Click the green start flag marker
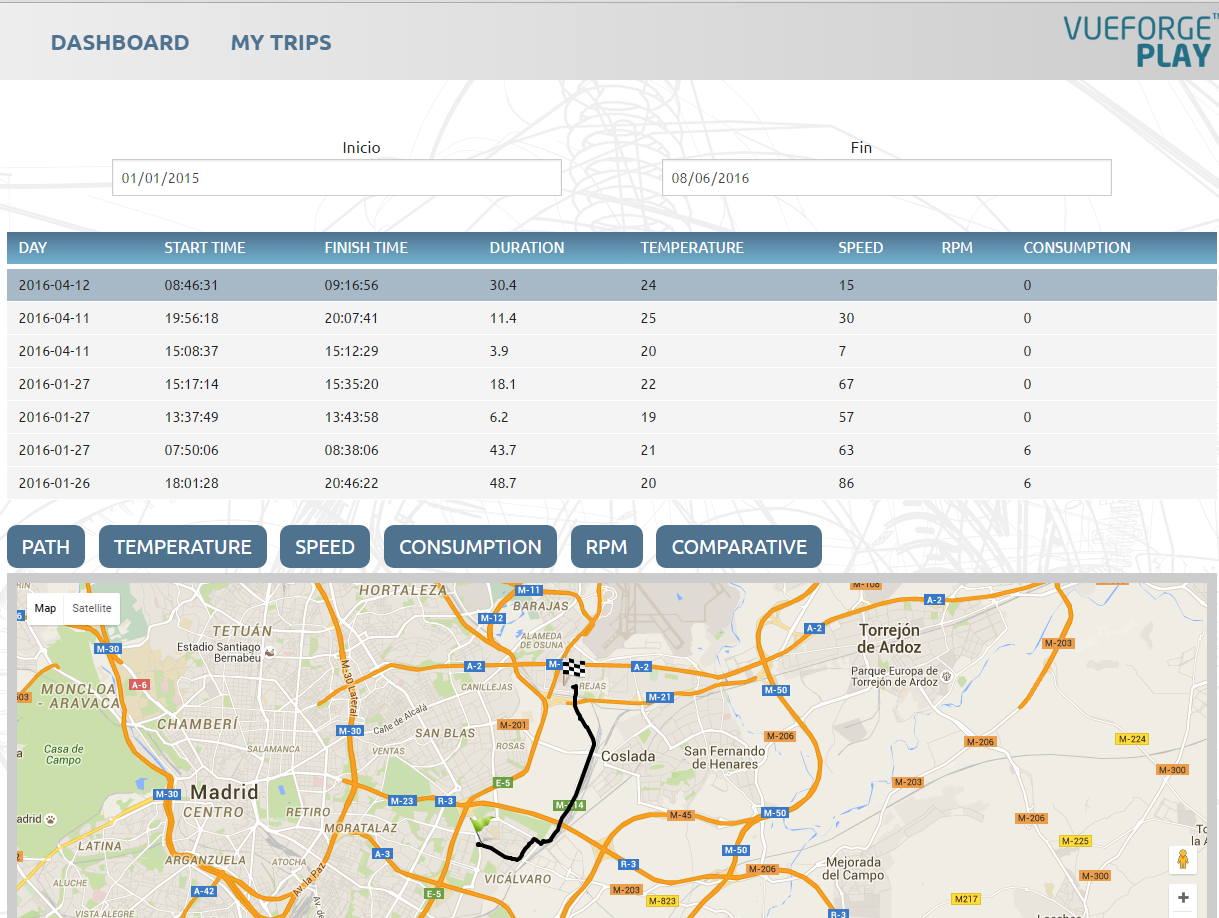The height and width of the screenshot is (918, 1219). tap(482, 824)
